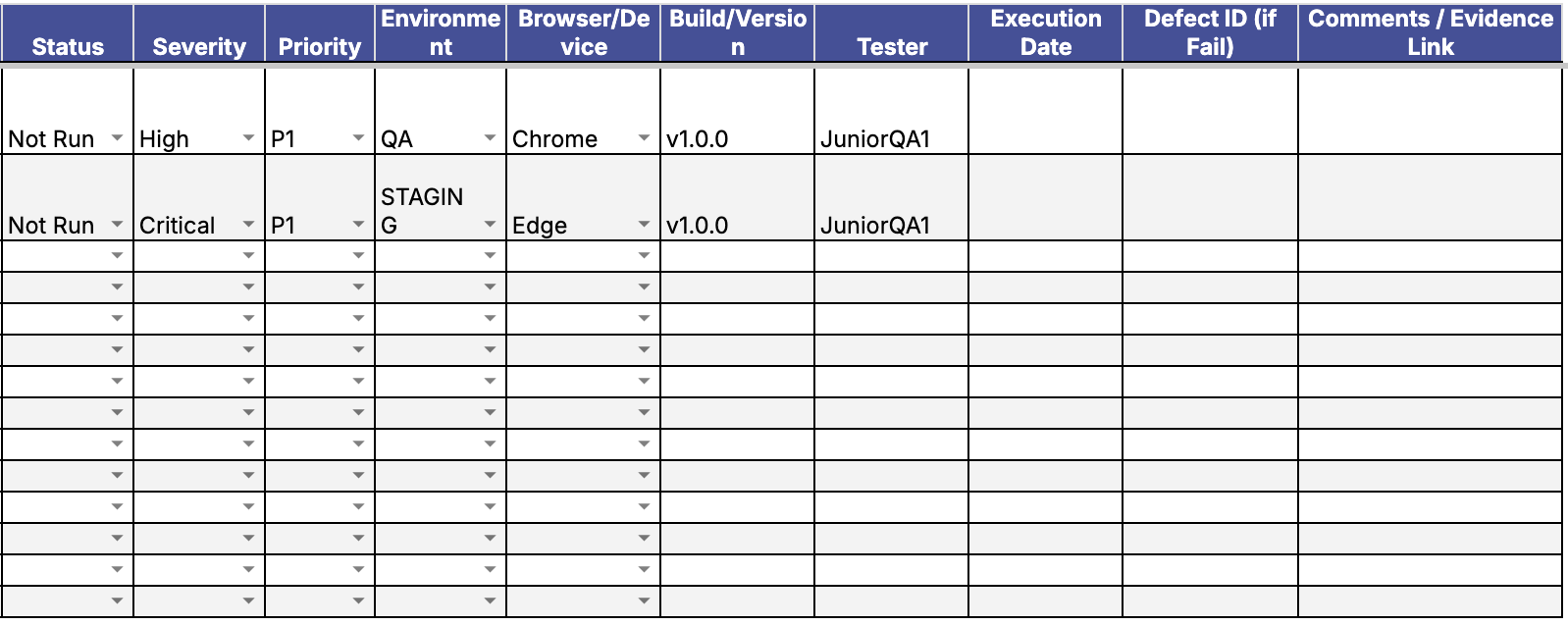This screenshot has width=1568, height=626.
Task: Select the Tester column header
Action: coord(891,46)
